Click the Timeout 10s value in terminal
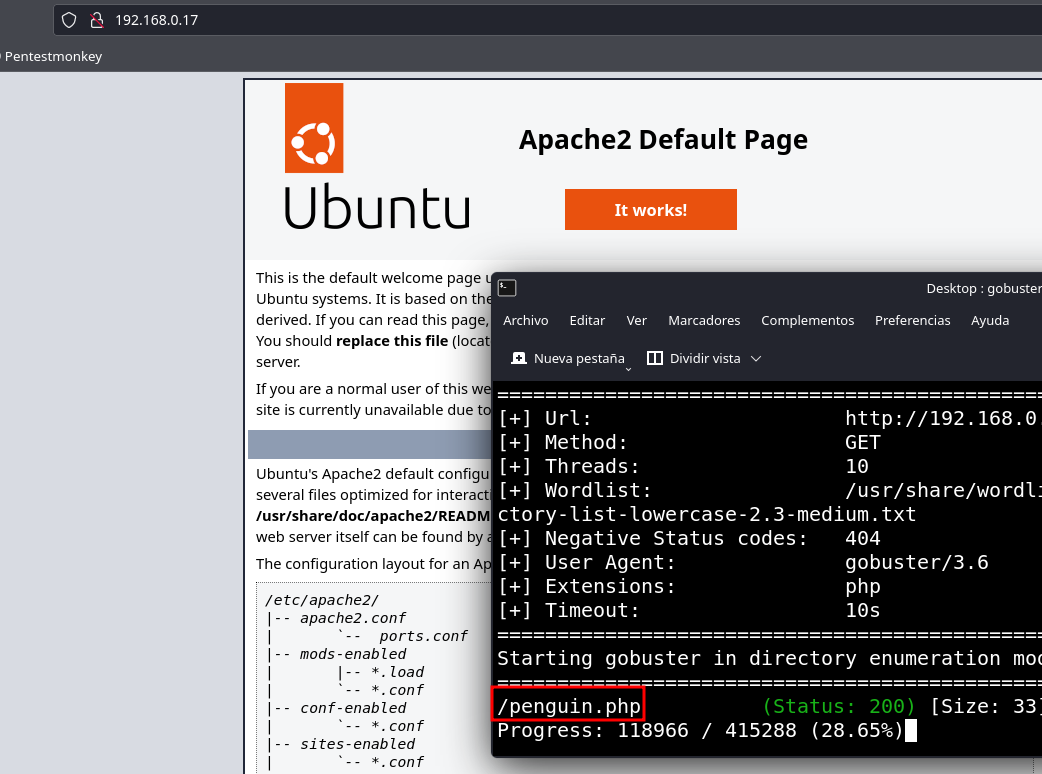Image resolution: width=1042 pixels, height=774 pixels. tap(863, 610)
